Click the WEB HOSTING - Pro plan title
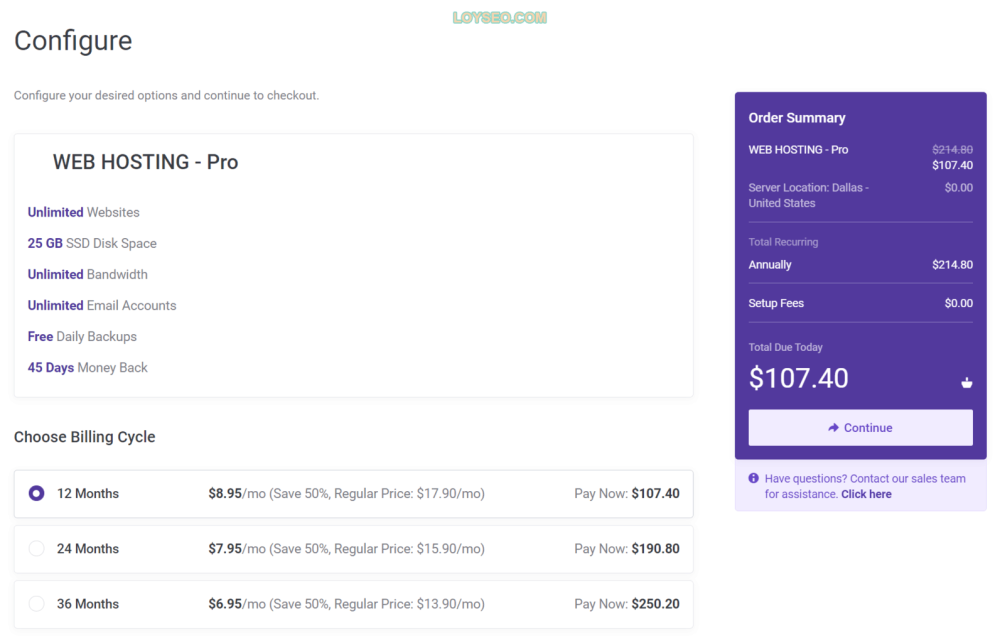The height and width of the screenshot is (643, 1000). 145,162
